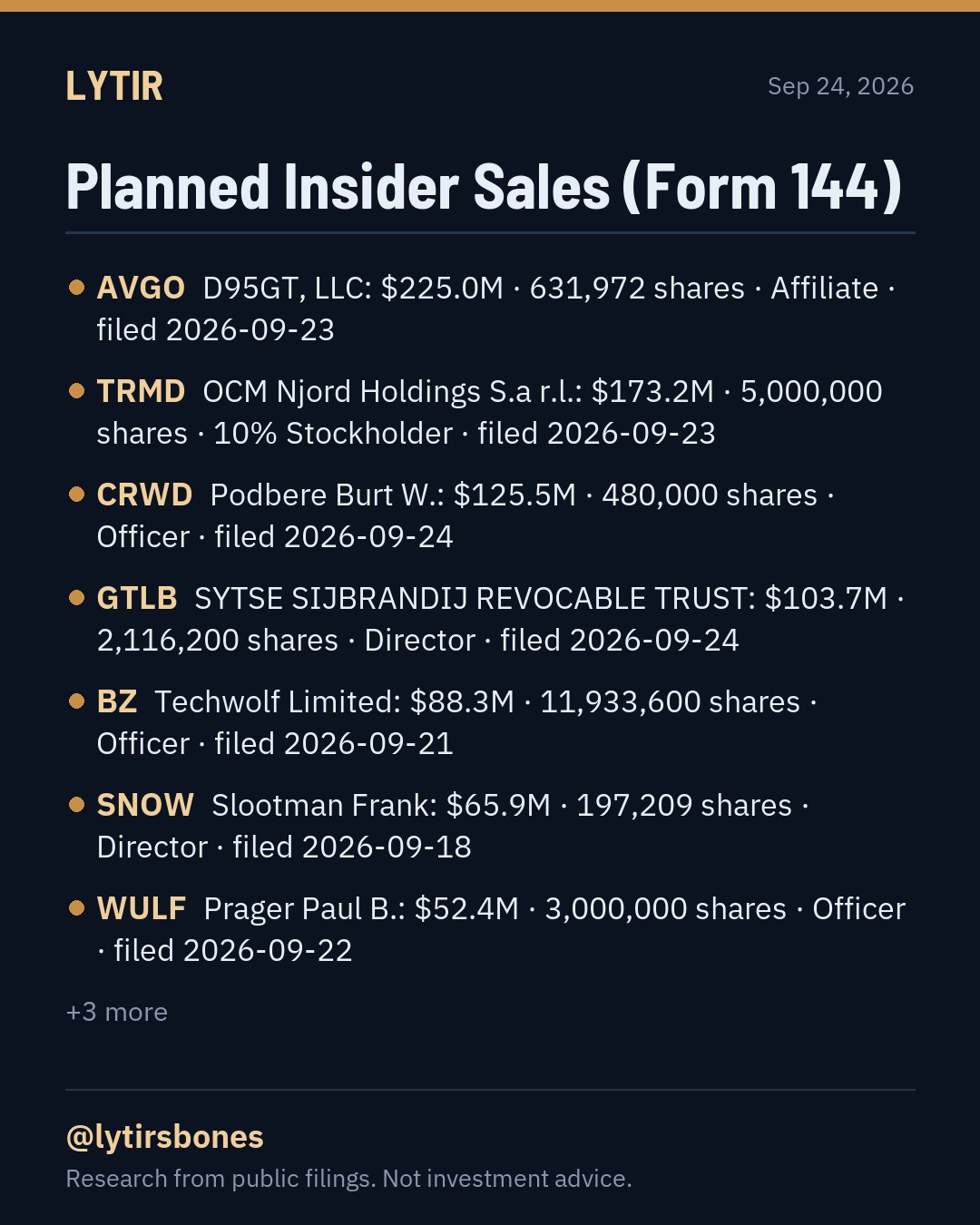Click the Not investment advice disclaimer
This screenshot has width=980, height=1225.
point(507,1179)
